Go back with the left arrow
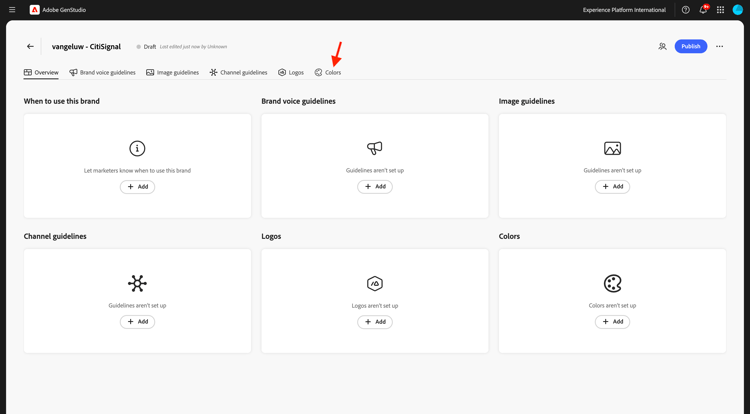This screenshot has width=750, height=414. [x=30, y=46]
